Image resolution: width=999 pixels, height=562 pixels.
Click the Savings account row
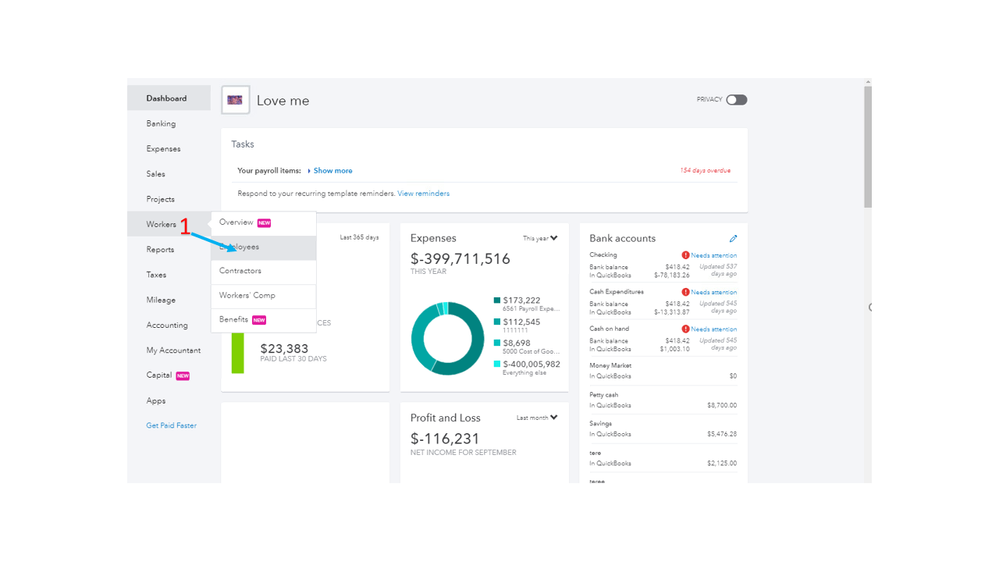click(663, 429)
